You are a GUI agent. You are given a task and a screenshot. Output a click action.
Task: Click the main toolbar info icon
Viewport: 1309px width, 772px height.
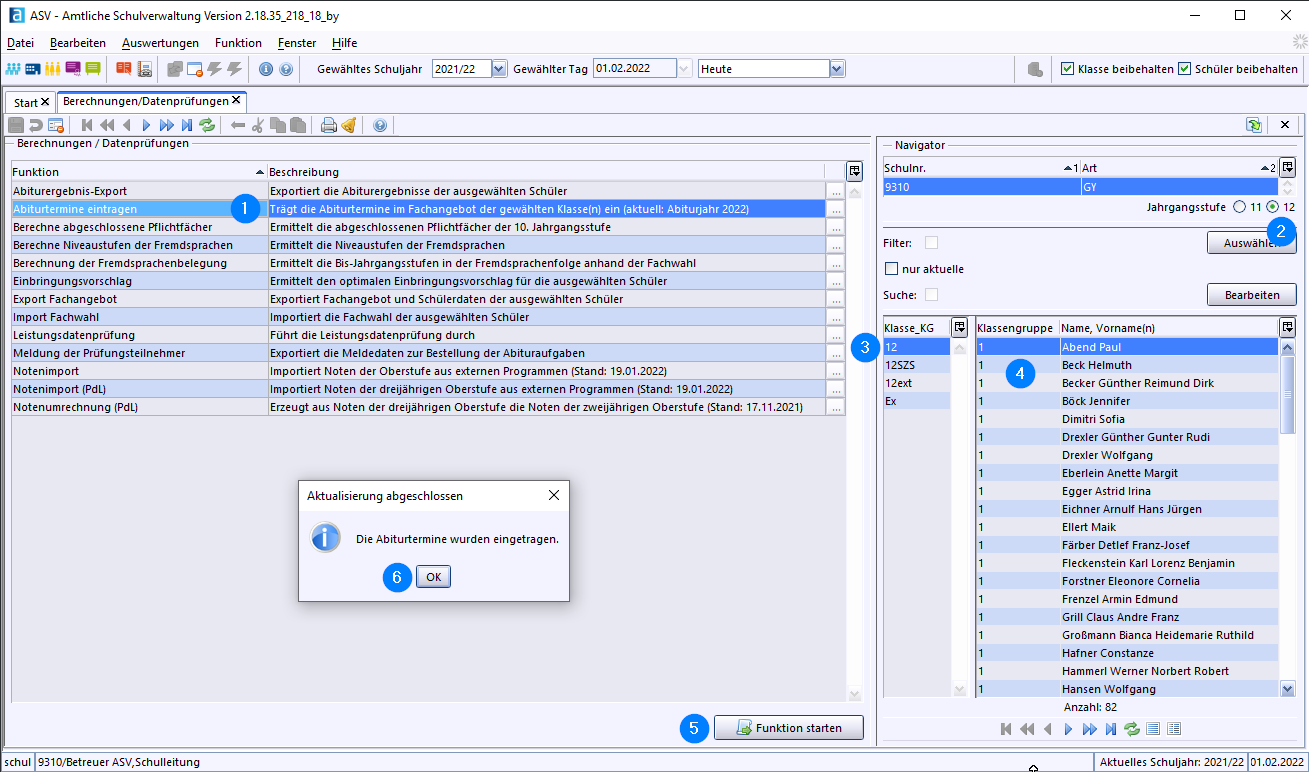266,69
